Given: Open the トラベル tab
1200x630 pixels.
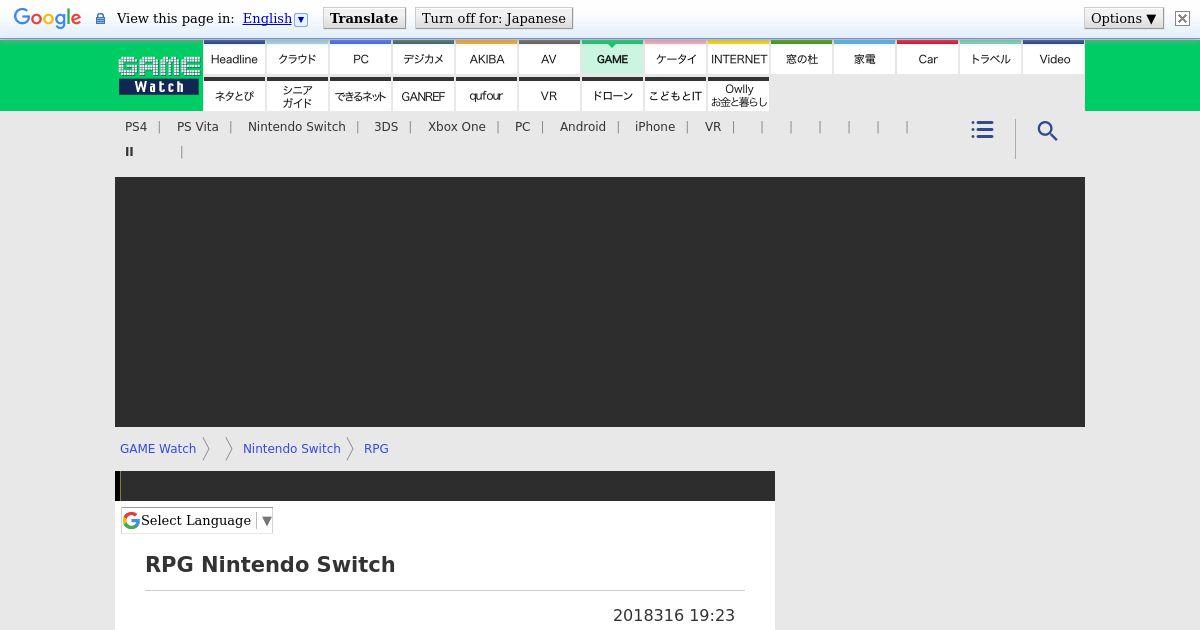Looking at the screenshot, I should 990,58.
